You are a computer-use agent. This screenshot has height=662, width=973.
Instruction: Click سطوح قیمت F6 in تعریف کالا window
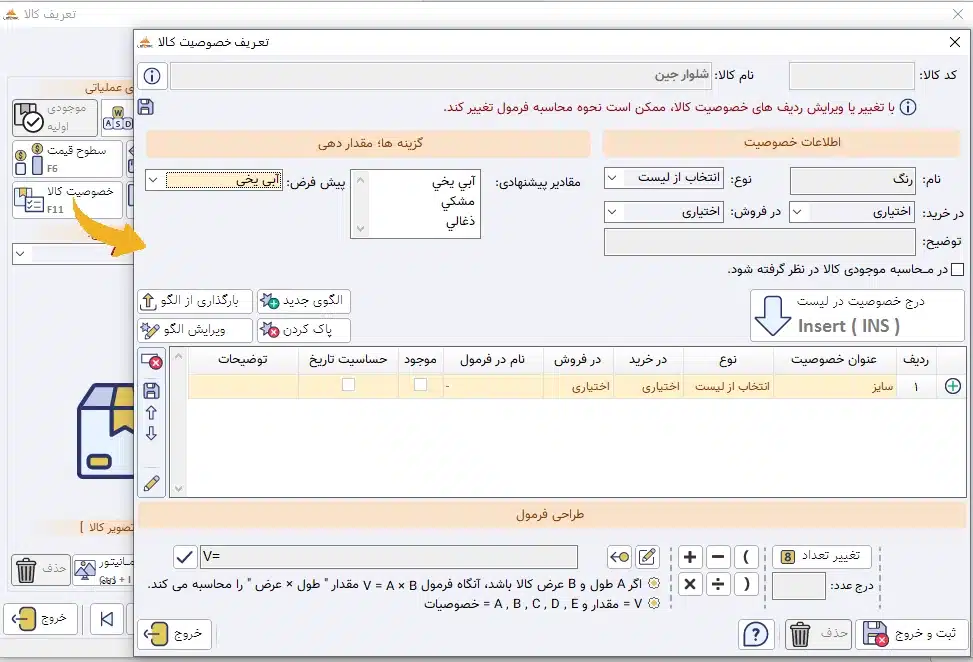pyautogui.click(x=67, y=159)
